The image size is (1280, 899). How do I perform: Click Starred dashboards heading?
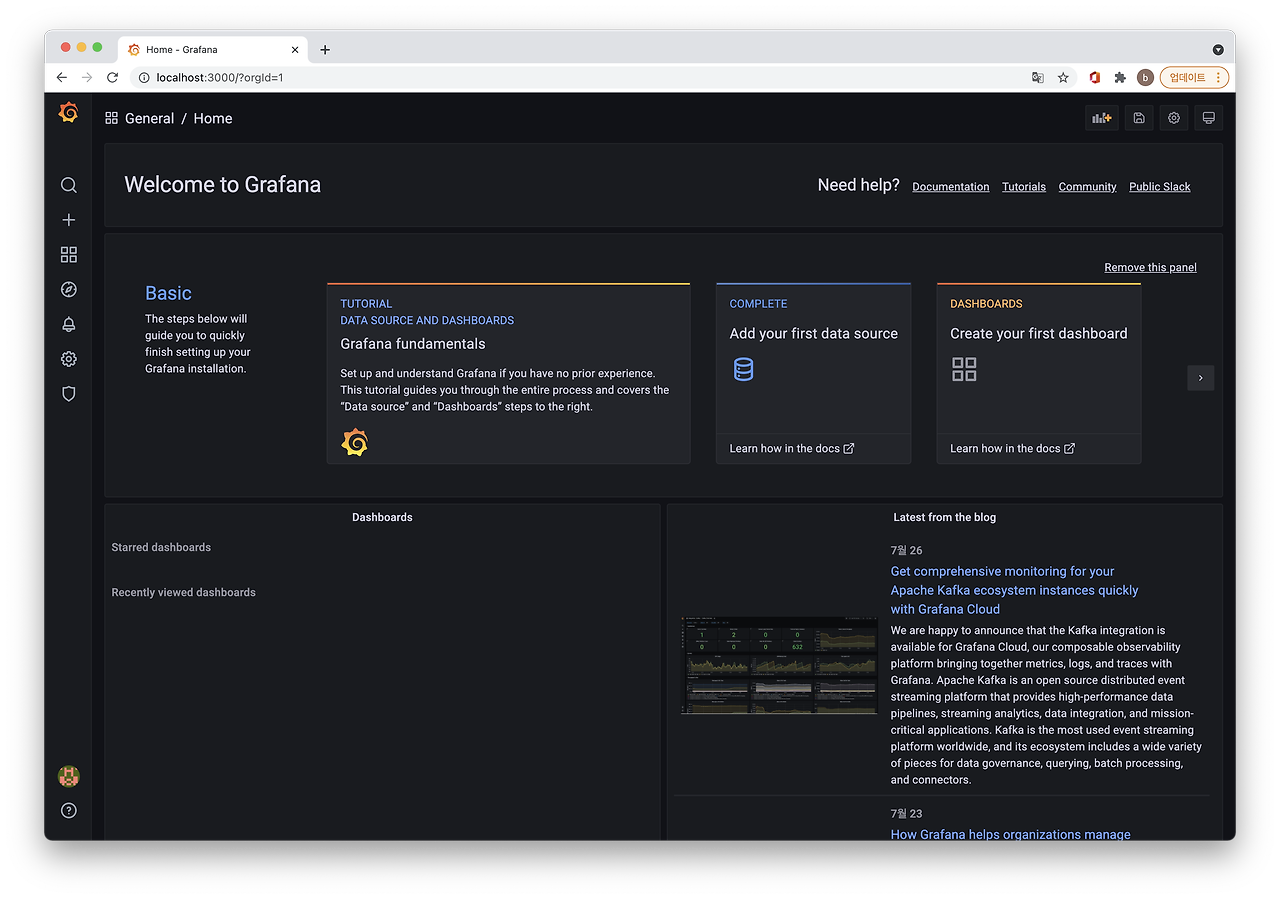(x=161, y=547)
